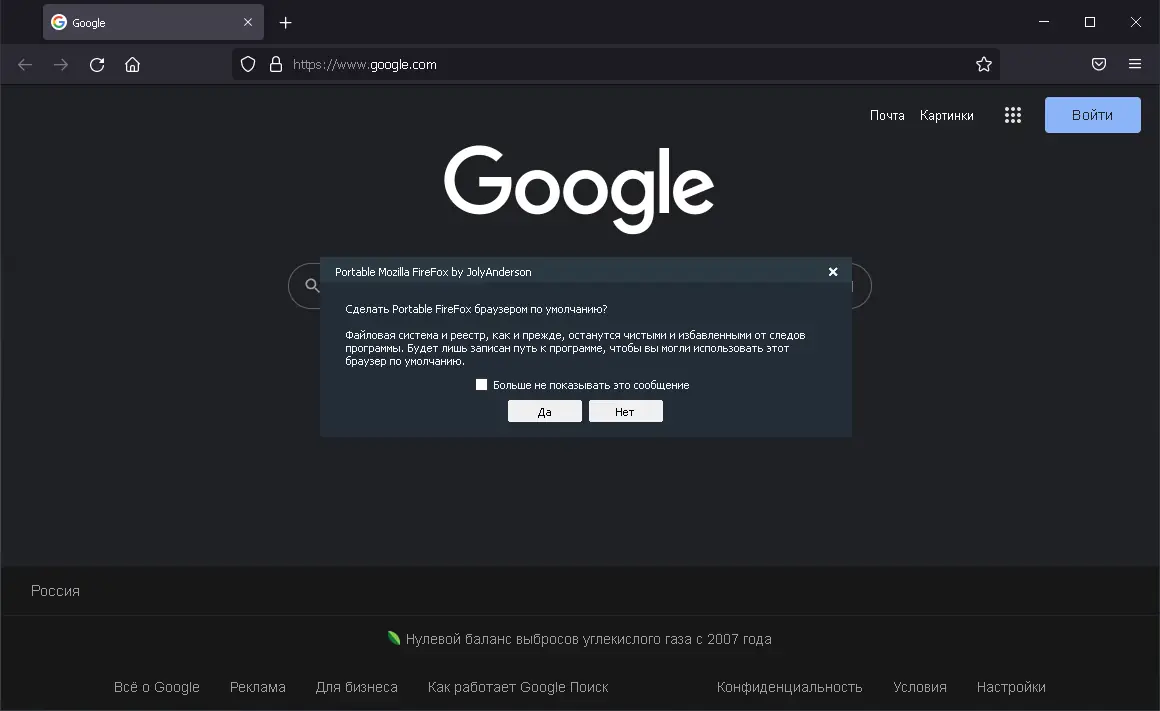Open tracking protection shield icon

click(x=248, y=64)
